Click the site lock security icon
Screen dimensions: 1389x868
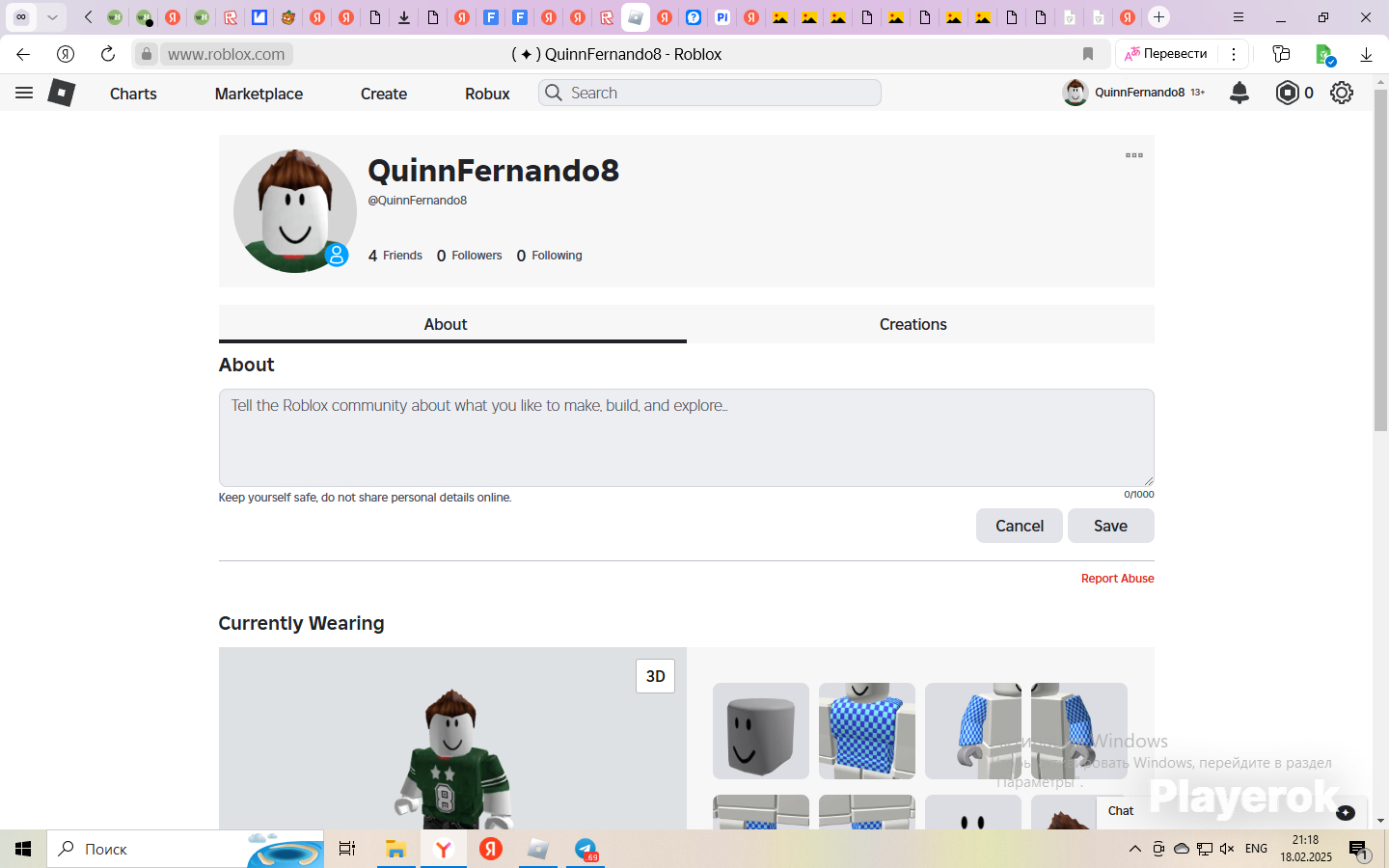(x=146, y=54)
